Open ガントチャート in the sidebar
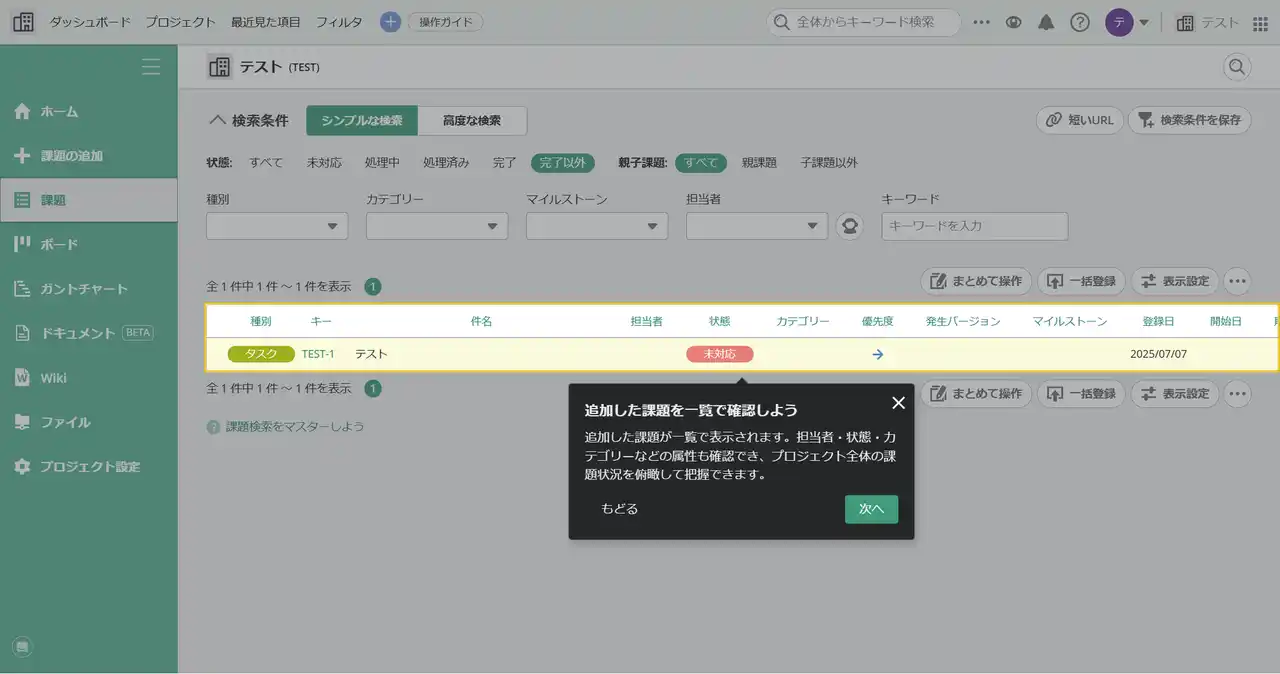This screenshot has width=1280, height=674. (x=84, y=289)
